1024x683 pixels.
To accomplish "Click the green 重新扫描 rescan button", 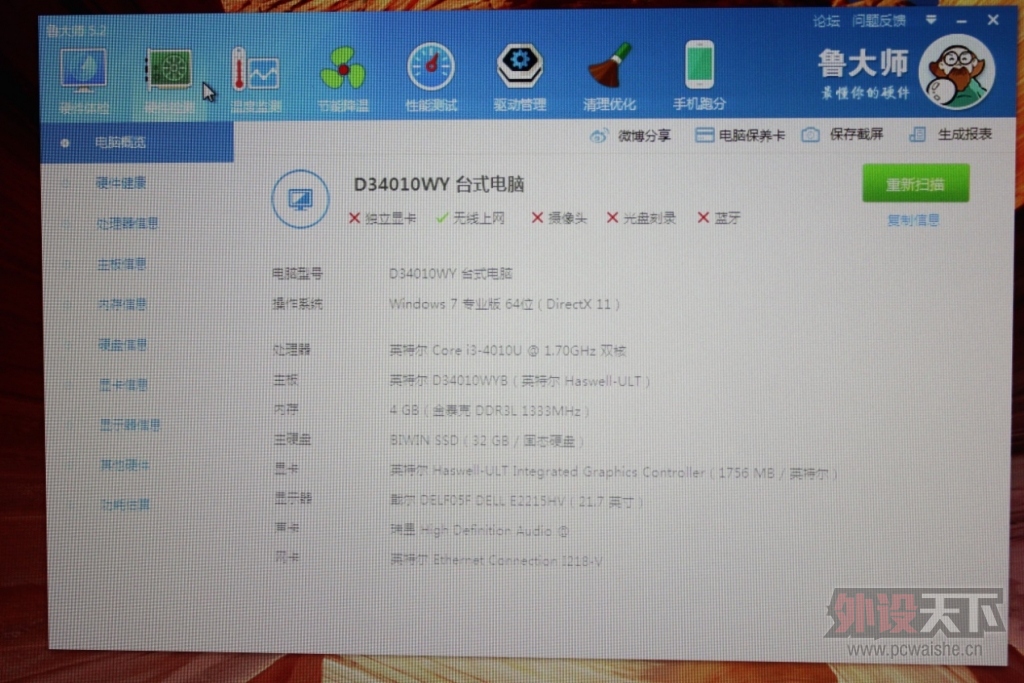I will tap(915, 184).
